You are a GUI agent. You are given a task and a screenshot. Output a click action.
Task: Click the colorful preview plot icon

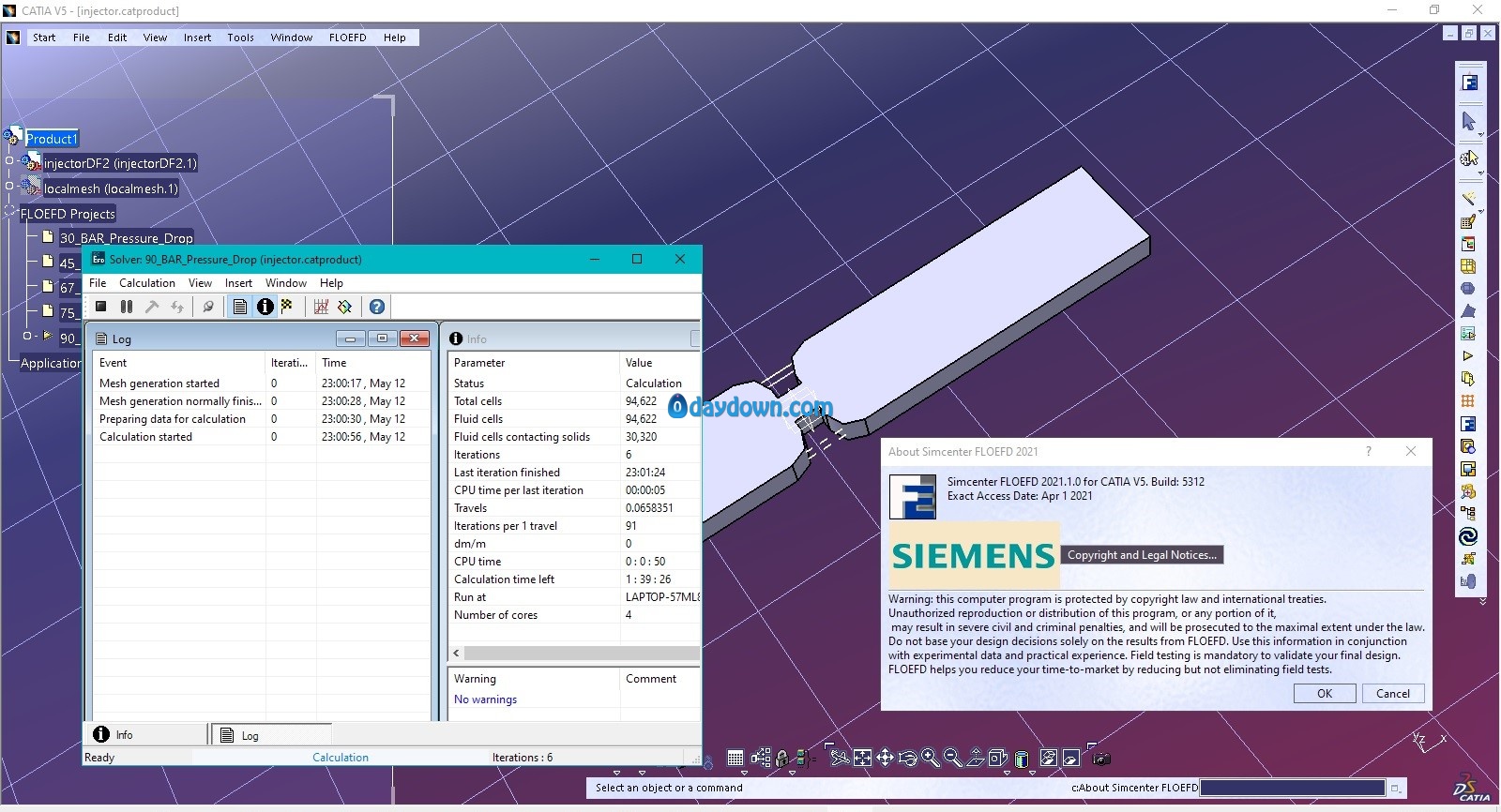345,307
